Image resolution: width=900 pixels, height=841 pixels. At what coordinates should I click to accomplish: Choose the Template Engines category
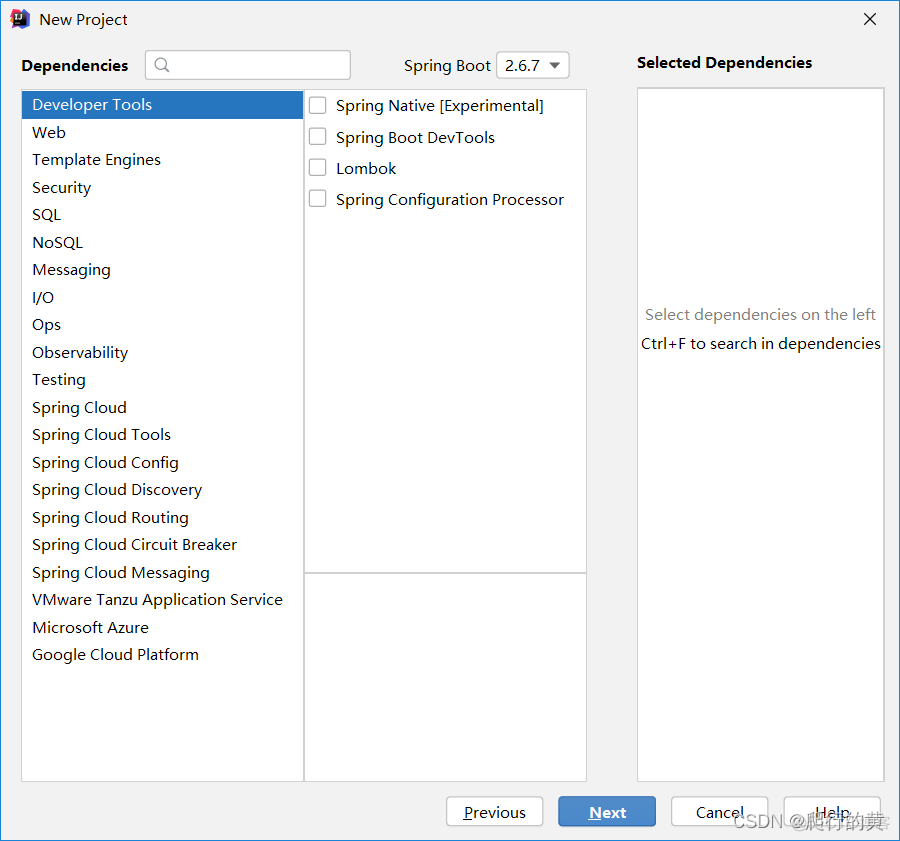[x=96, y=160]
